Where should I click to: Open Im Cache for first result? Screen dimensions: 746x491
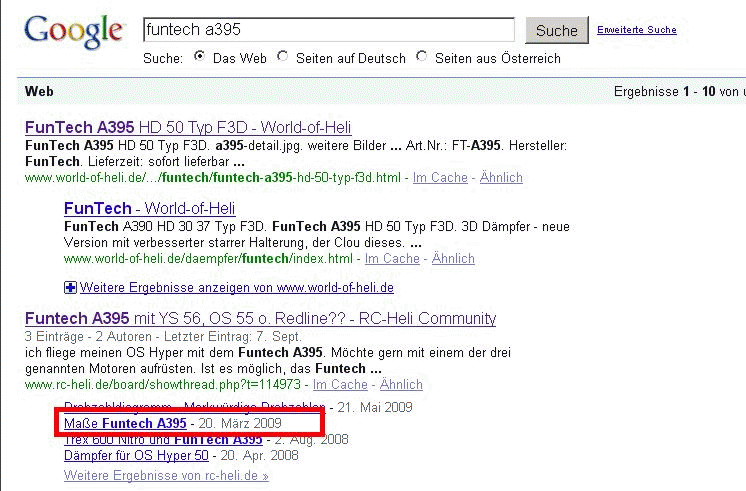point(440,177)
